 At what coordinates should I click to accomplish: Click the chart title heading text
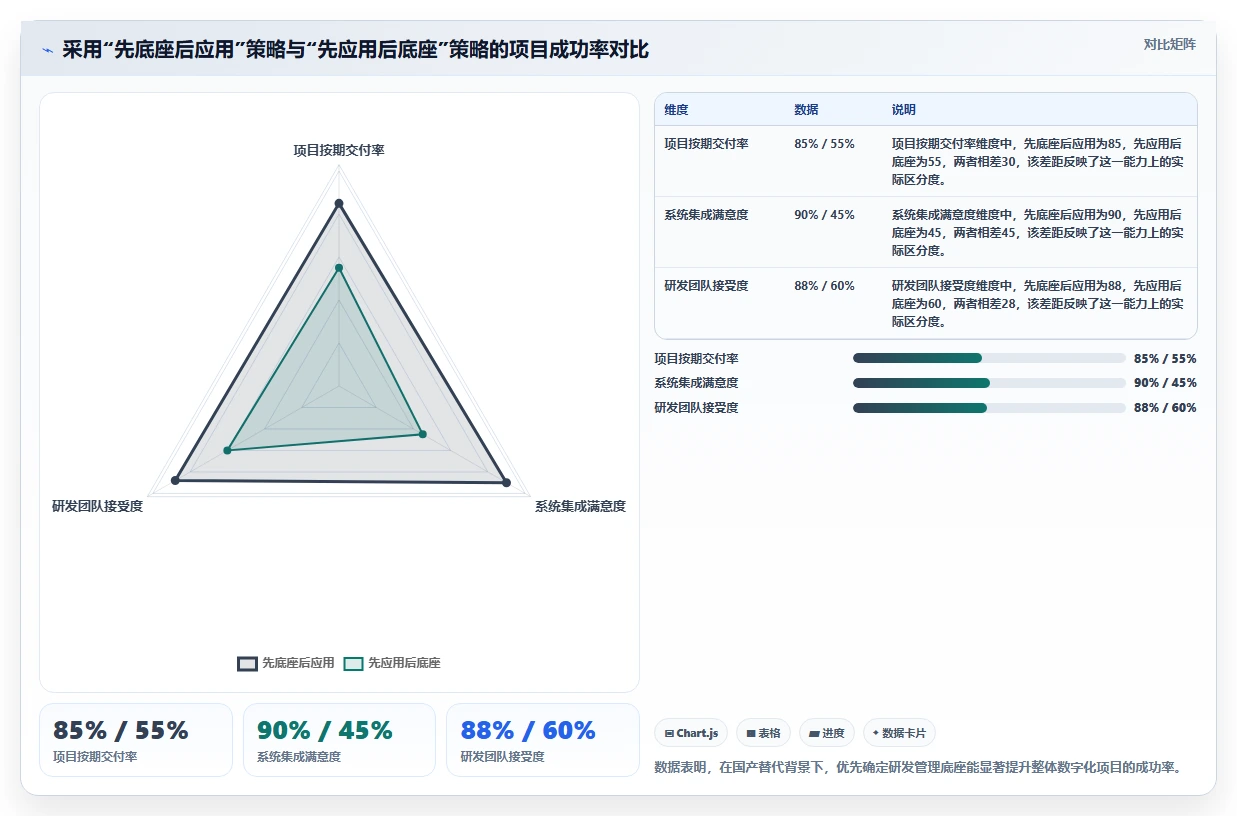[x=356, y=50]
